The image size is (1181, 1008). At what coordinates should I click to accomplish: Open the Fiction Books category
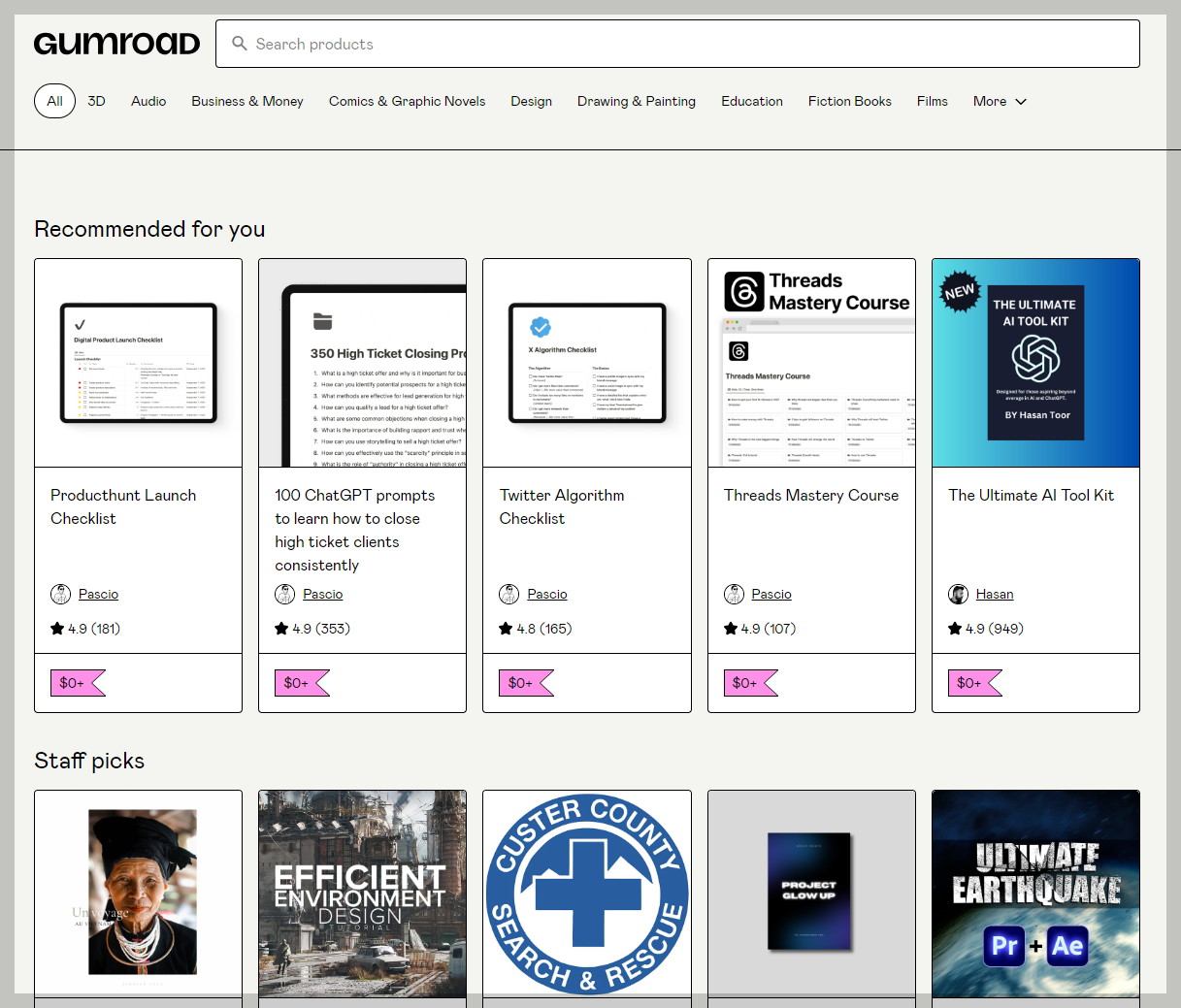[850, 101]
